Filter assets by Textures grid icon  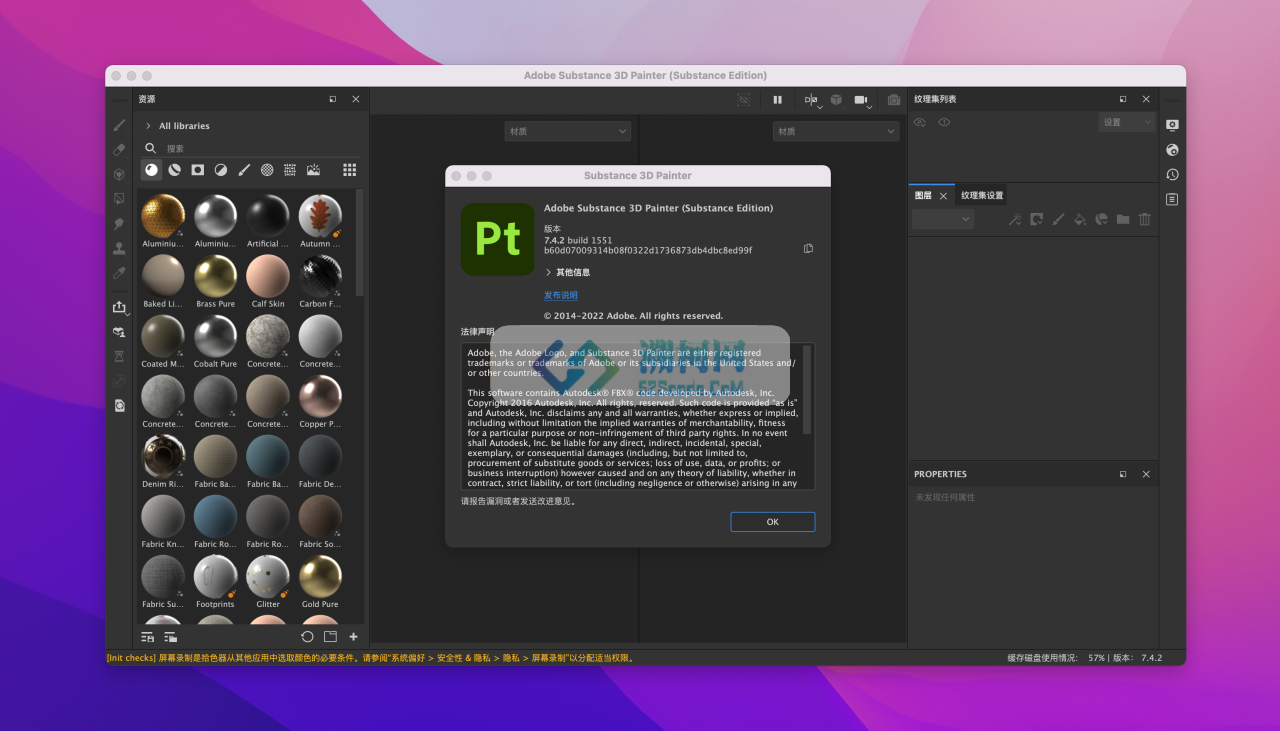(x=290, y=170)
